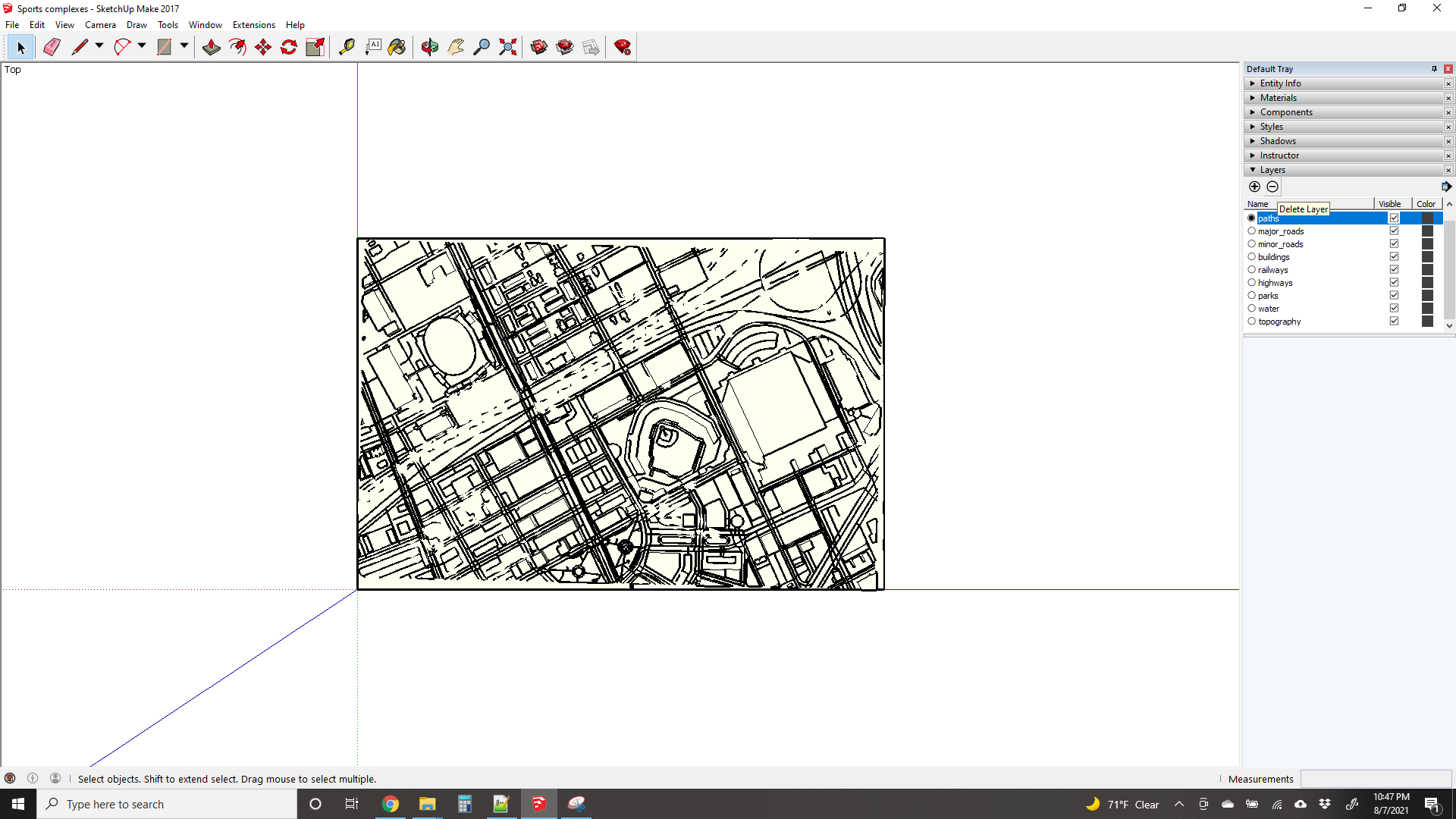This screenshot has width=1456, height=819.
Task: Open the File menu
Action: tap(12, 25)
